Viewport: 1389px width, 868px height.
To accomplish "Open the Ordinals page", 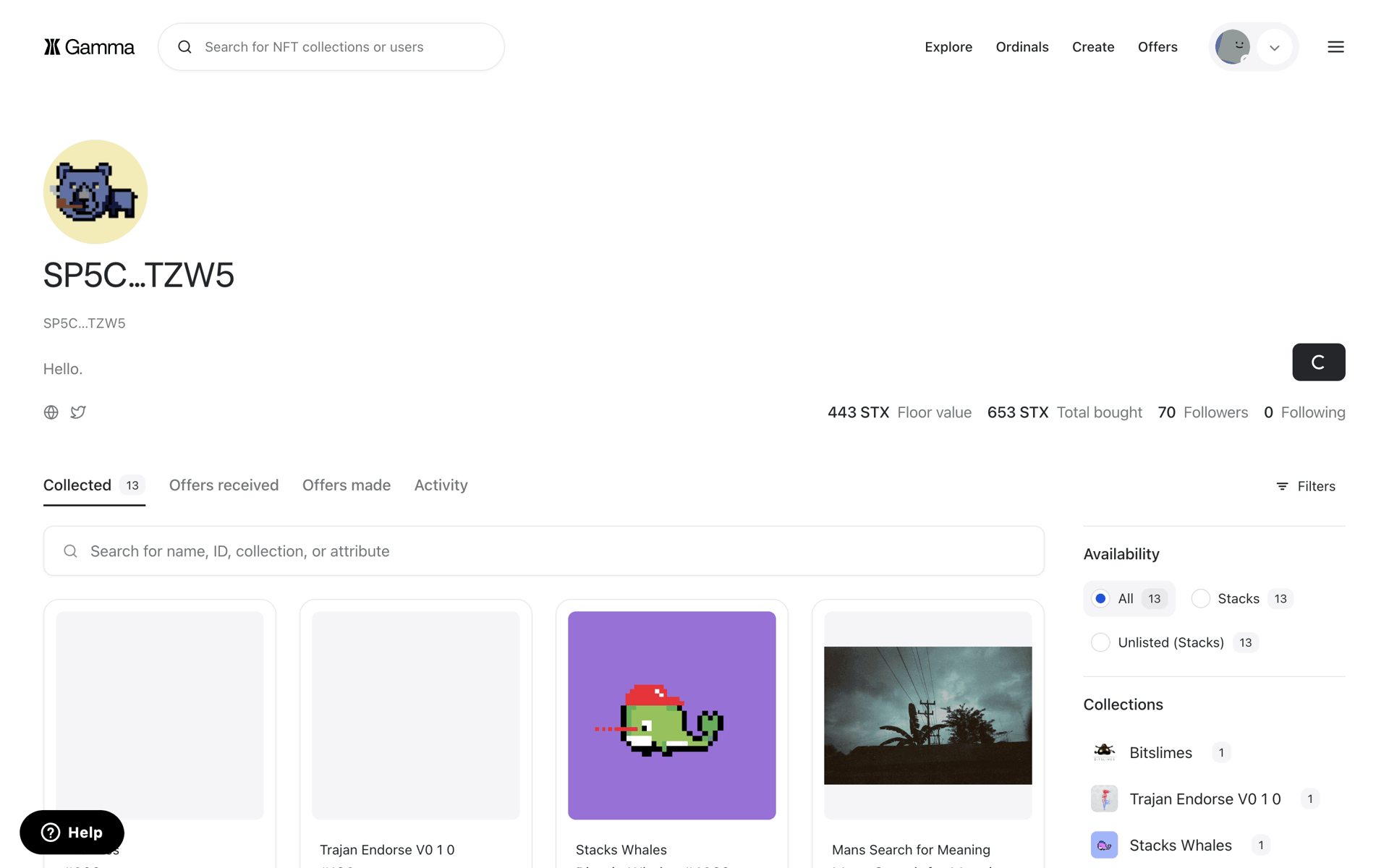I will [x=1022, y=47].
